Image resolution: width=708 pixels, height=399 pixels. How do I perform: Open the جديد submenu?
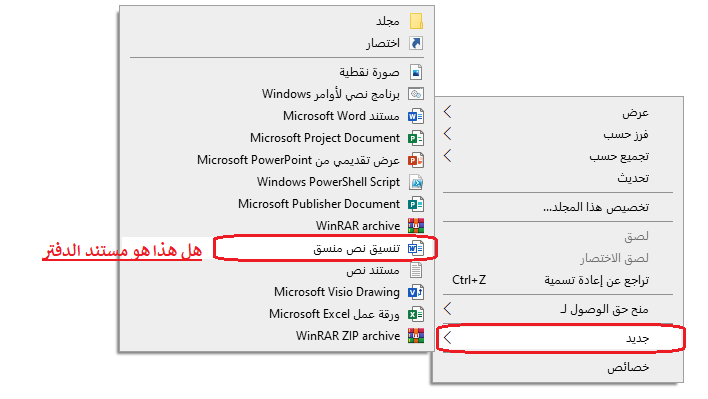[559, 338]
